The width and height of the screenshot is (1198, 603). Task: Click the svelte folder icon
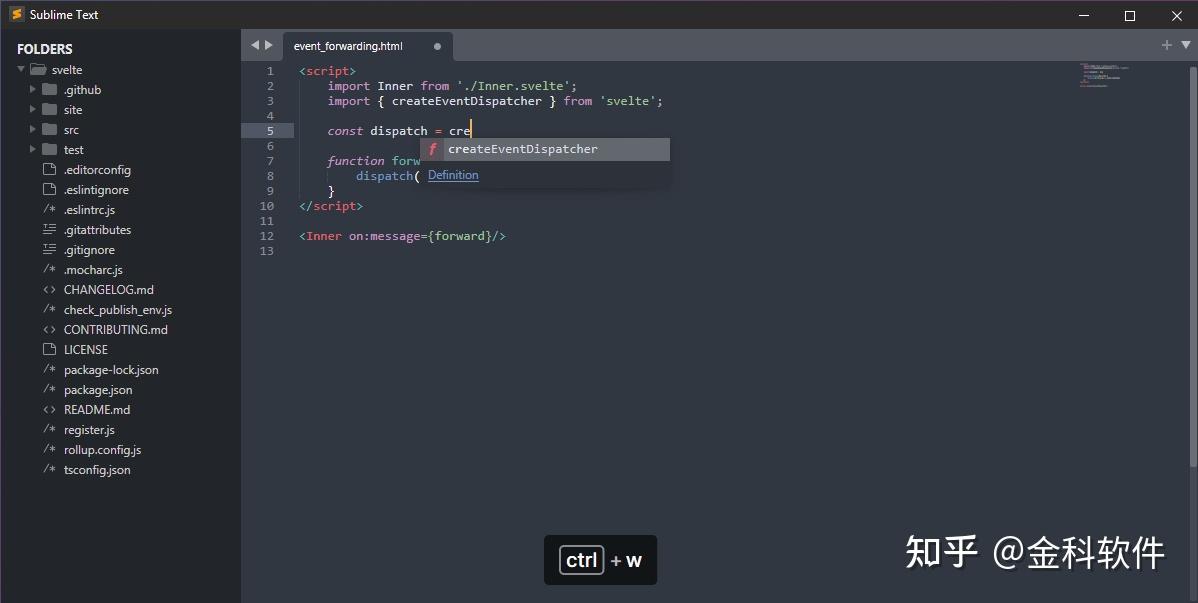(38, 70)
